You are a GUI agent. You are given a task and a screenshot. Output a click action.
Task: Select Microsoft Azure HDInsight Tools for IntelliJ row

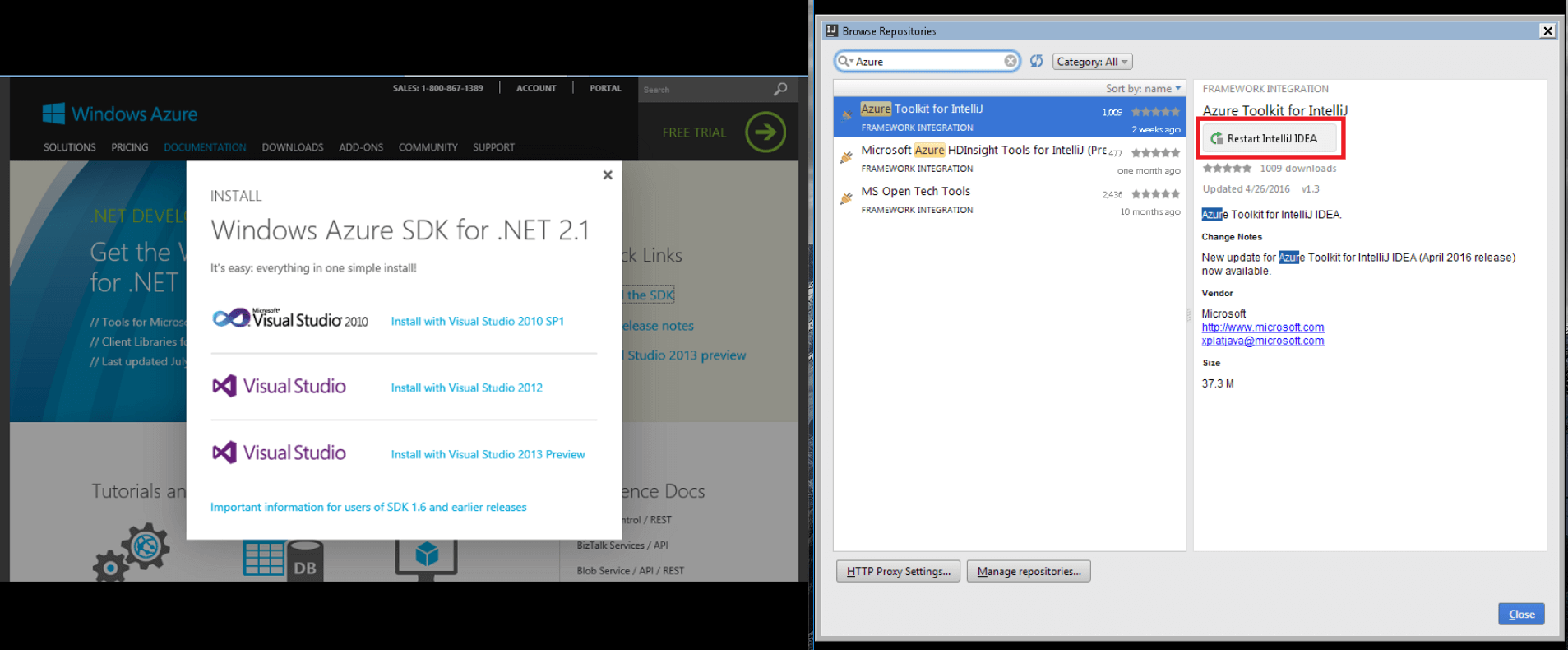[x=1009, y=158]
